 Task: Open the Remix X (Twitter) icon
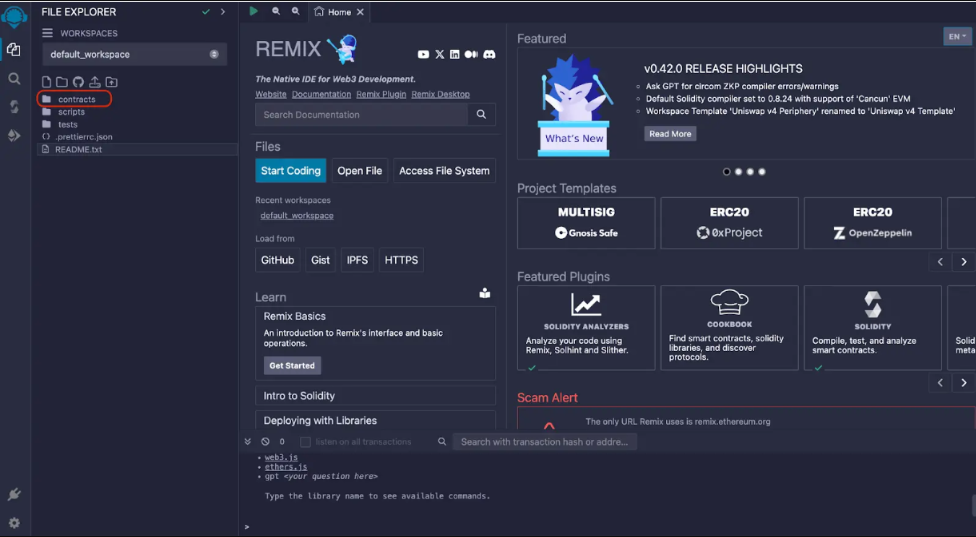tap(439, 55)
